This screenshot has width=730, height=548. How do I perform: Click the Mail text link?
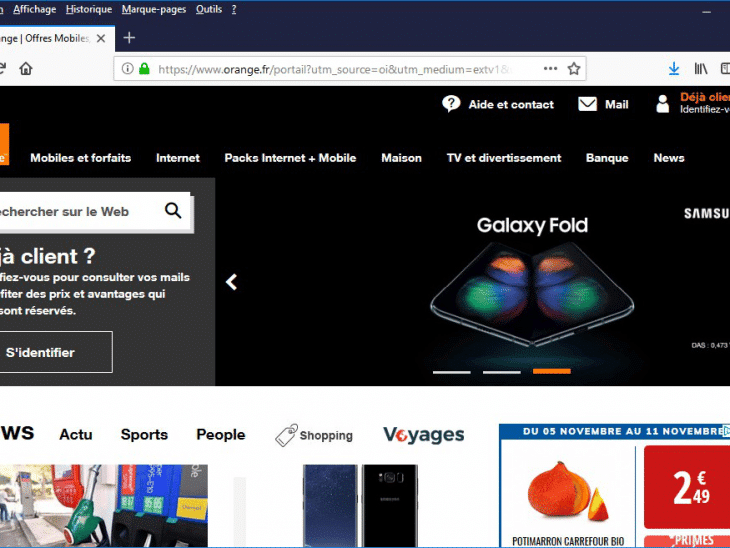(616, 104)
